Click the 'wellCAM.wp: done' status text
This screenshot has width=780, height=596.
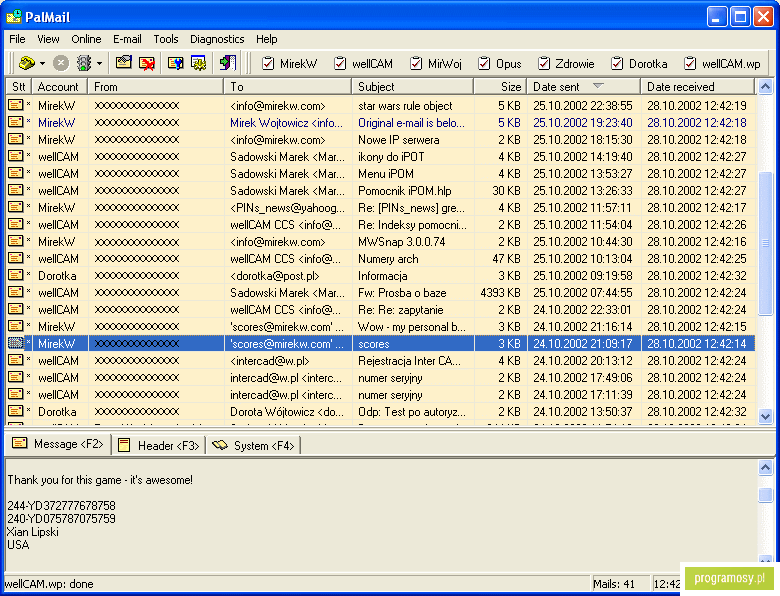(x=49, y=584)
